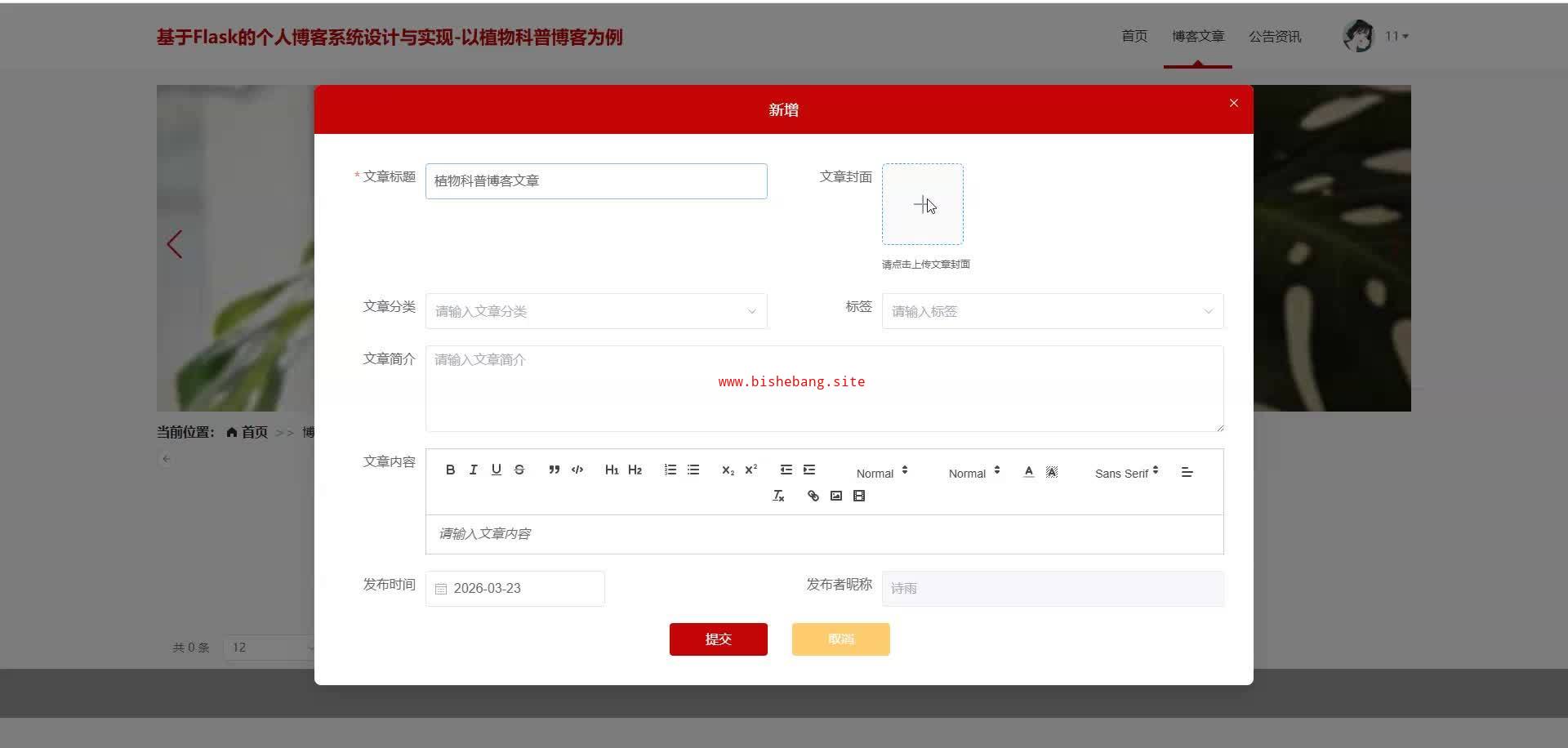Go to the 公告资讯 menu item

[1275, 36]
